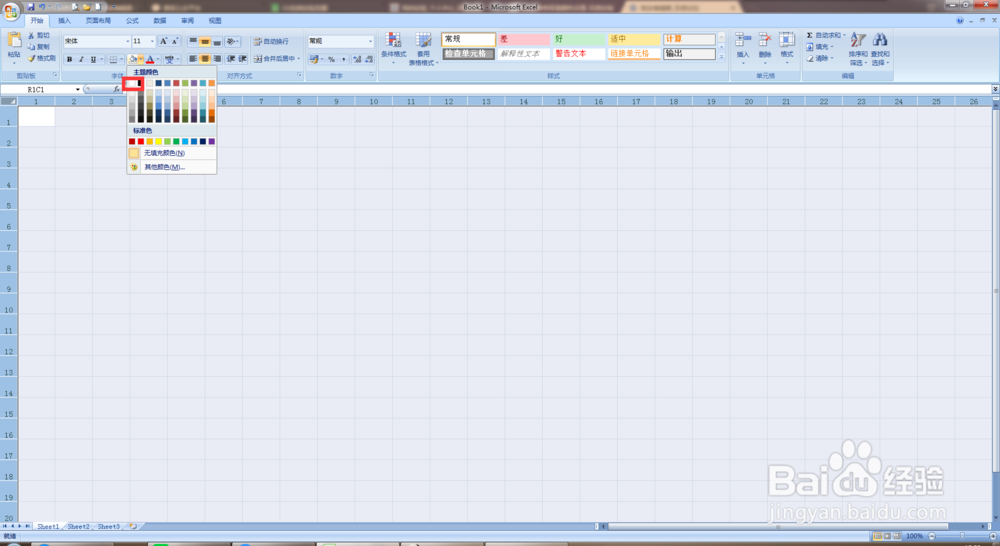Click the Delete cells (删除) icon

(x=765, y=40)
